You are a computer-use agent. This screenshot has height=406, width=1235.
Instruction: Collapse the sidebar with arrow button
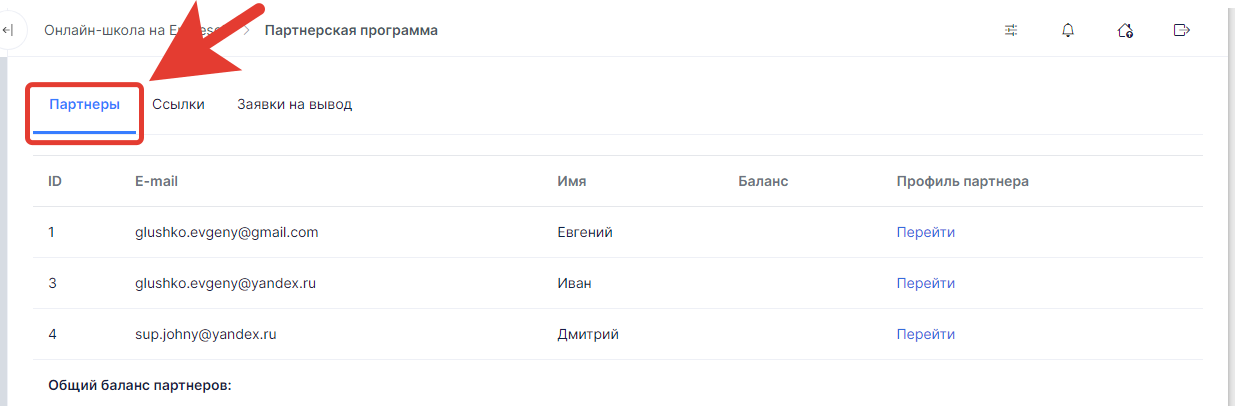coord(8,30)
